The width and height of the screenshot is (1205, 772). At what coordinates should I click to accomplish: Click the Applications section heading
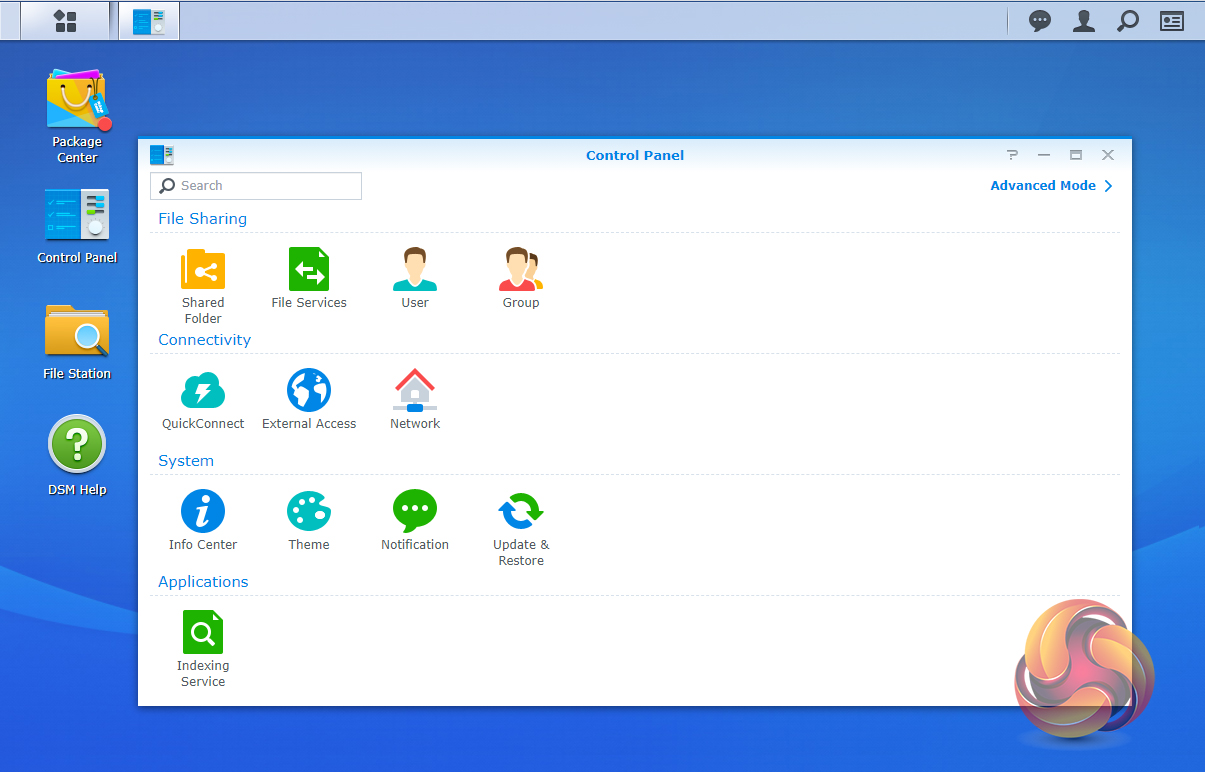[x=203, y=582]
